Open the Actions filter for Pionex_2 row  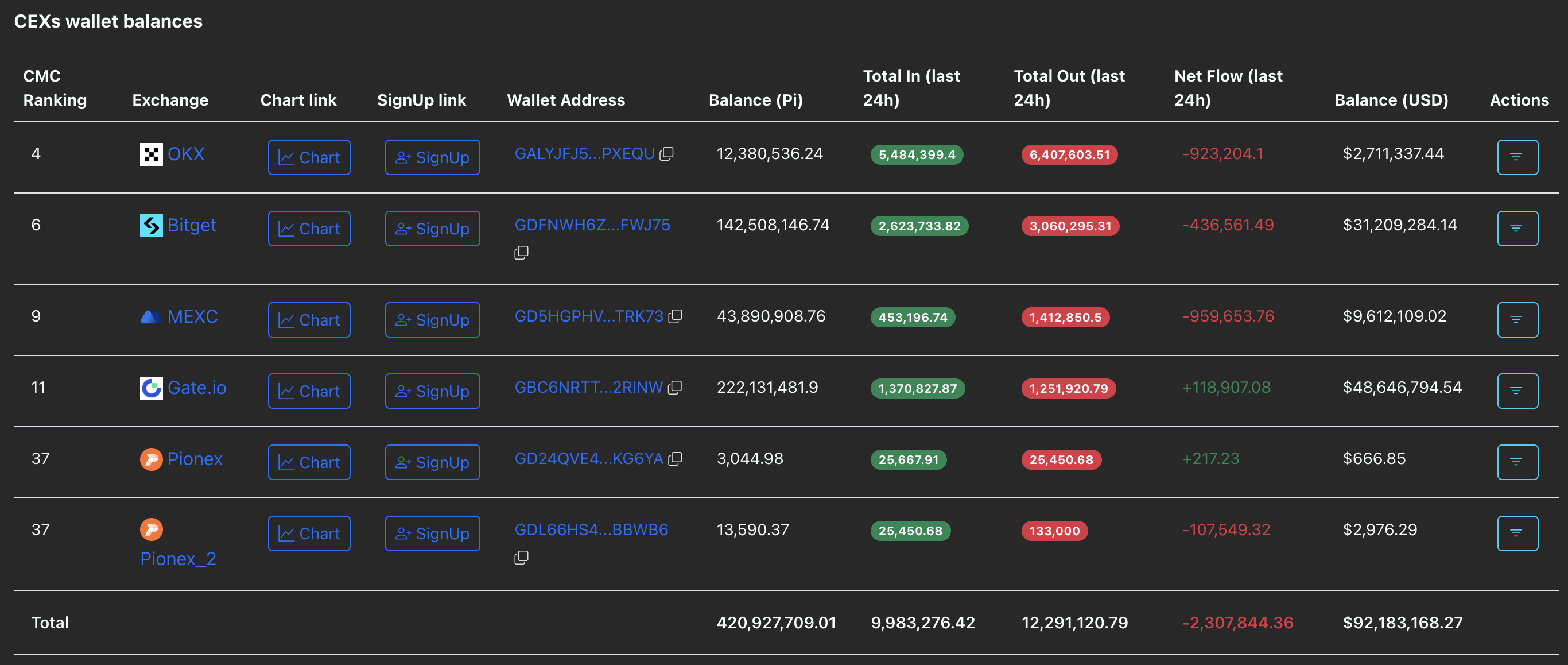[x=1517, y=533]
